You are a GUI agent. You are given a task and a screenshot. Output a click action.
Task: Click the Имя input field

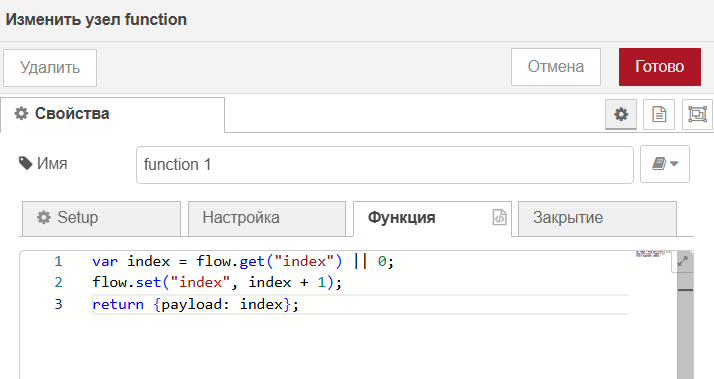(x=385, y=164)
